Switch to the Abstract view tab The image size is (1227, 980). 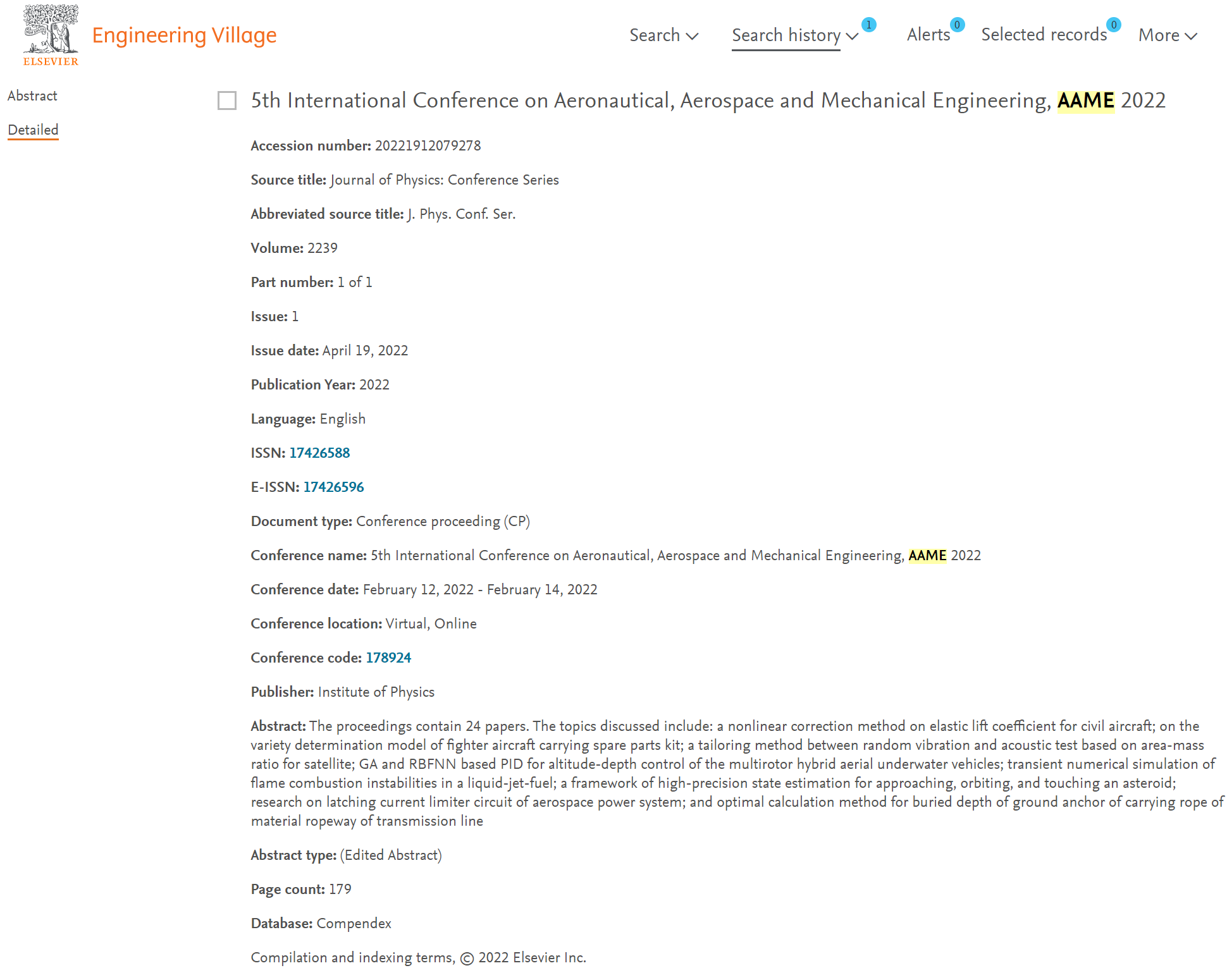[32, 95]
